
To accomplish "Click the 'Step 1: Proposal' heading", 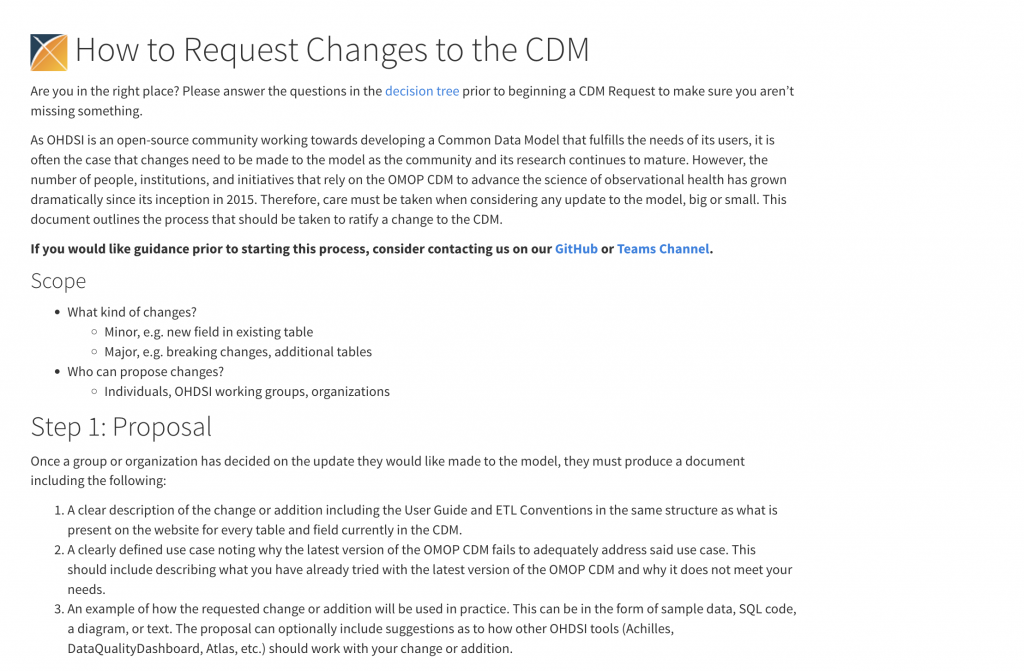I will pos(121,427).
